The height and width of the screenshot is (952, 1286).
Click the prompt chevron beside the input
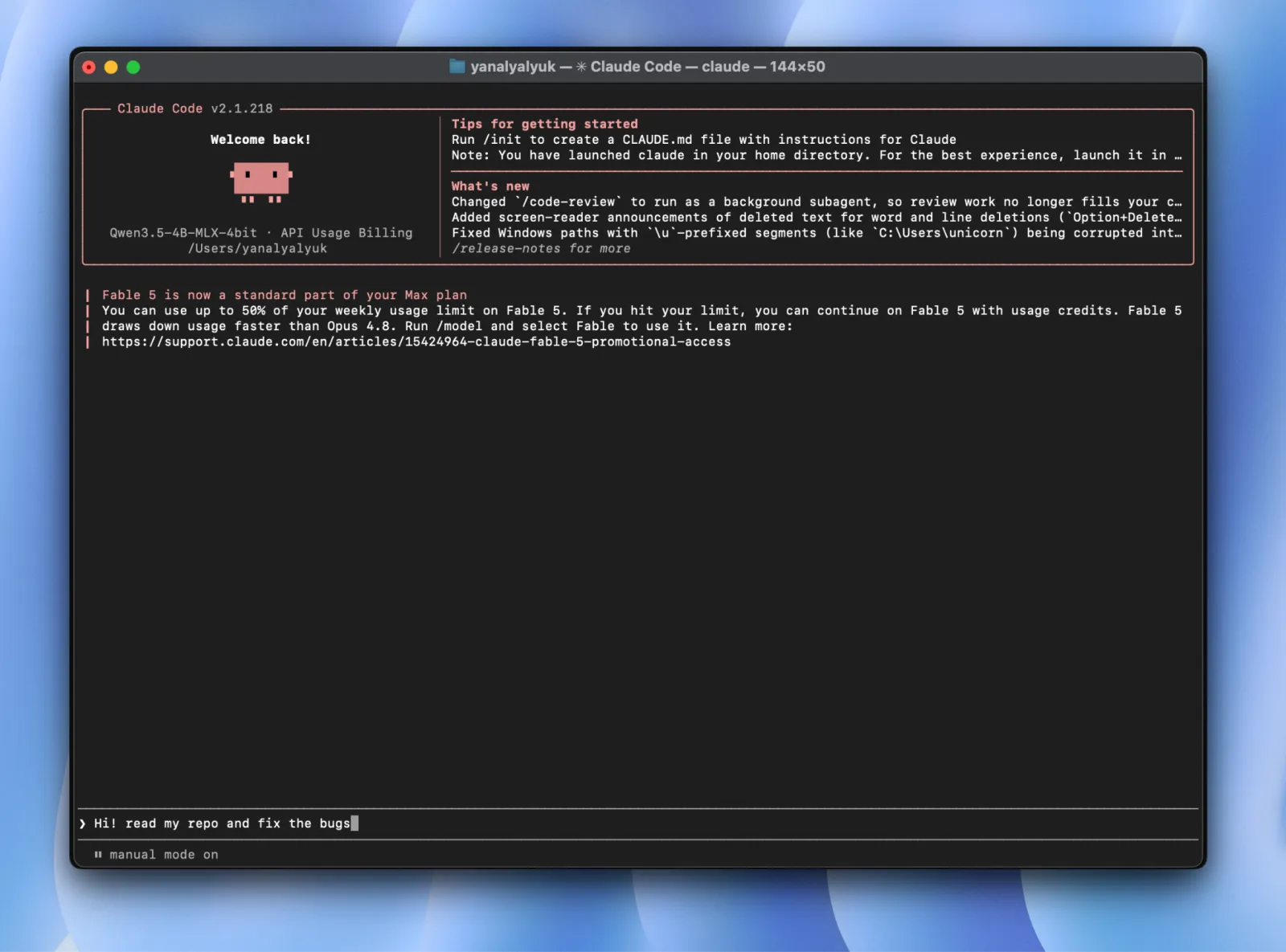click(83, 823)
